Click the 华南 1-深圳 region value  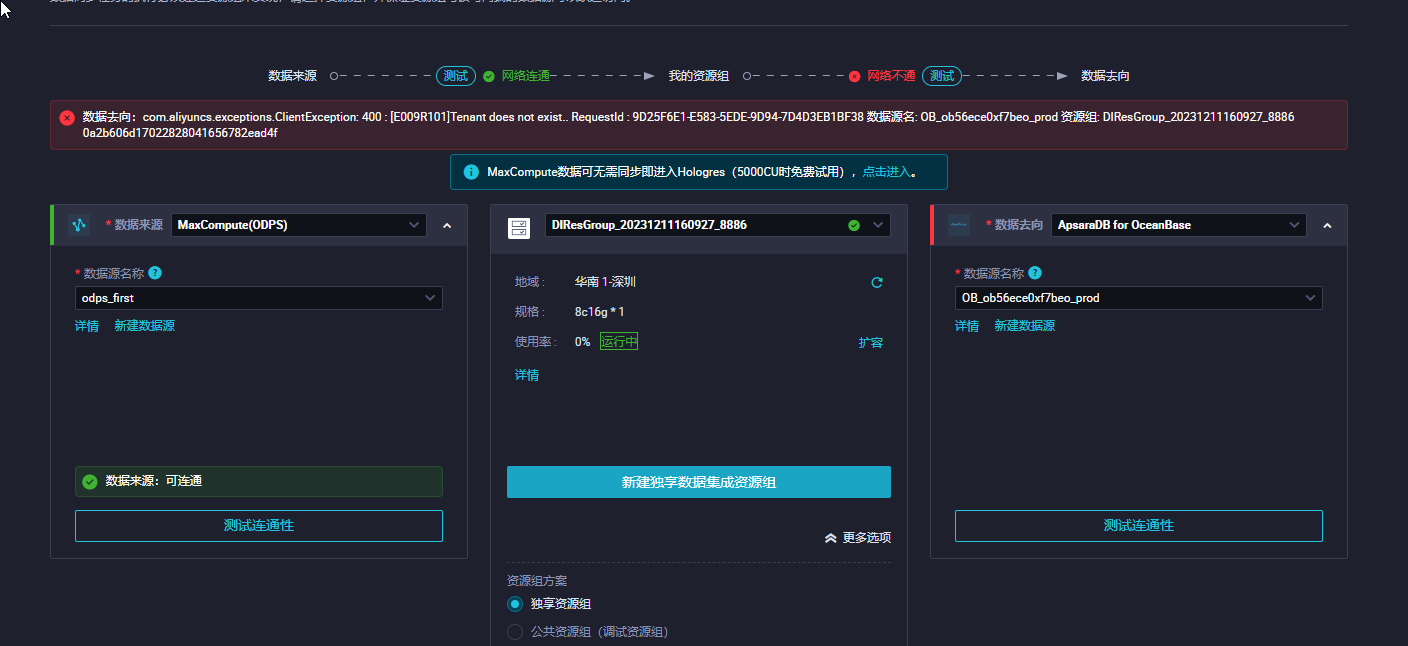click(x=605, y=282)
